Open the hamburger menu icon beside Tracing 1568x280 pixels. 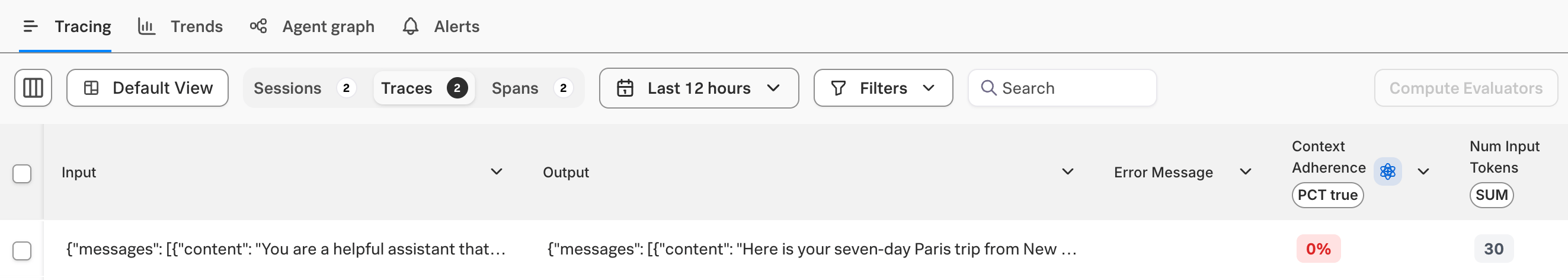pyautogui.click(x=30, y=26)
